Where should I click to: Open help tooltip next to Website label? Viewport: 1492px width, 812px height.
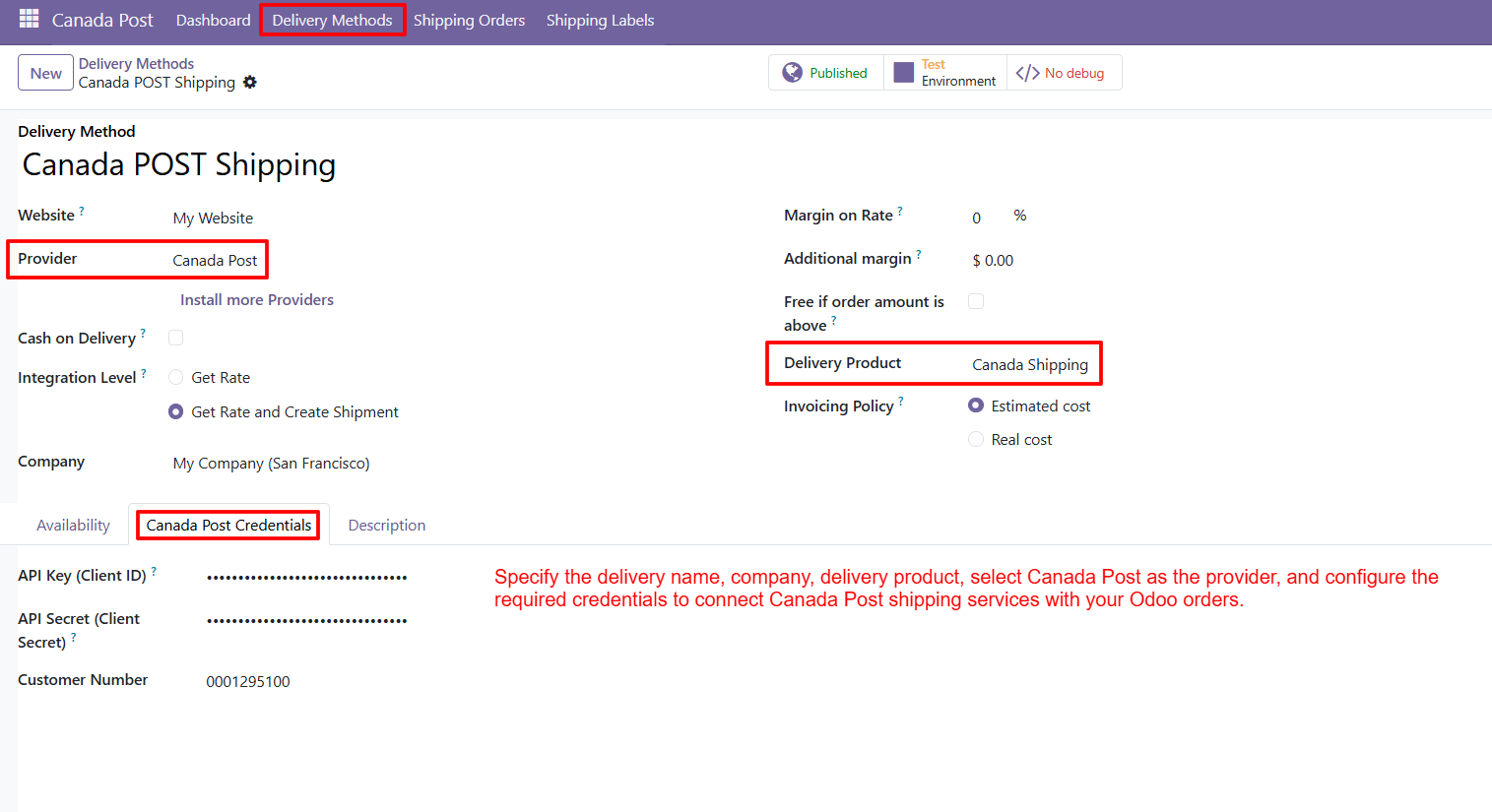(82, 211)
